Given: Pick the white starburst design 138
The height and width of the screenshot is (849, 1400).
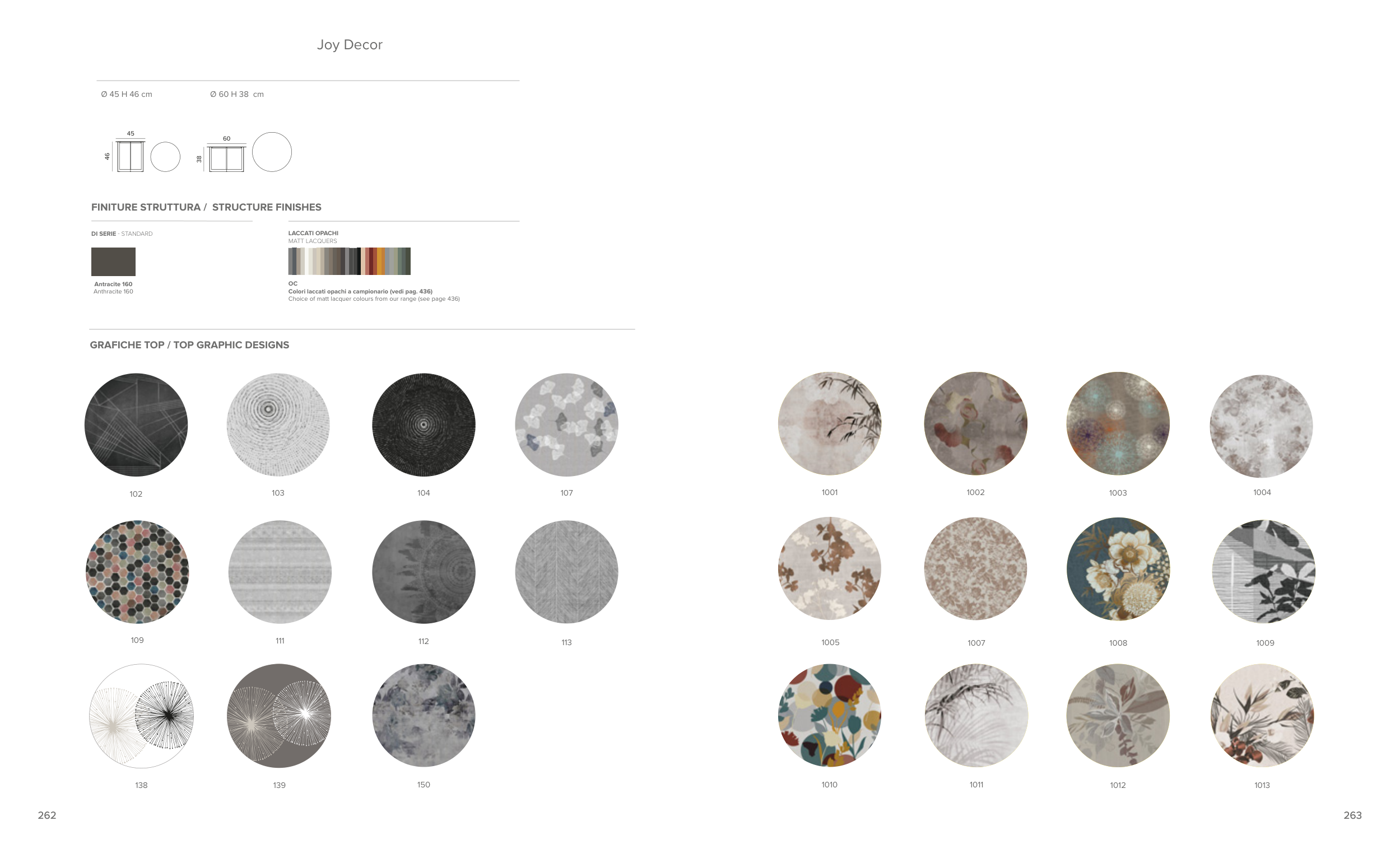Looking at the screenshot, I should (142, 716).
